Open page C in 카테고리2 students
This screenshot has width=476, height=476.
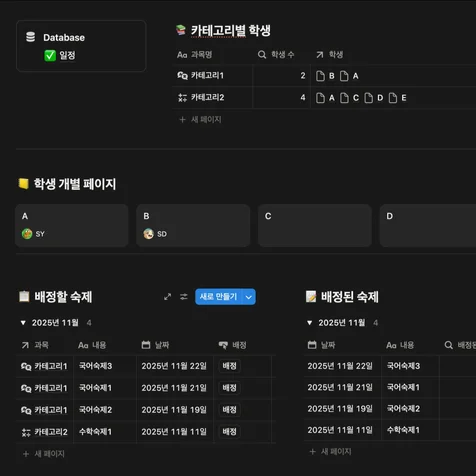[350, 98]
